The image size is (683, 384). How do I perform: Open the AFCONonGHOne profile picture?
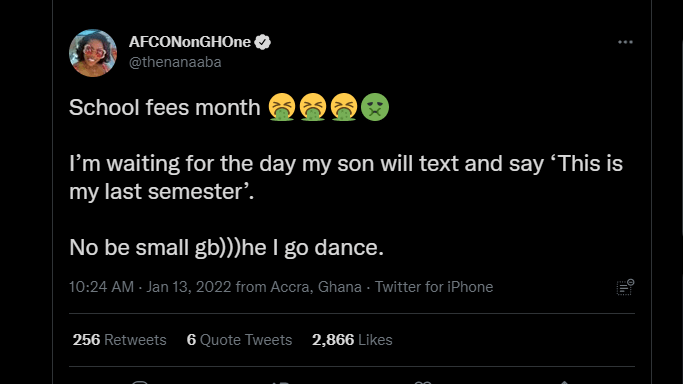(x=93, y=53)
